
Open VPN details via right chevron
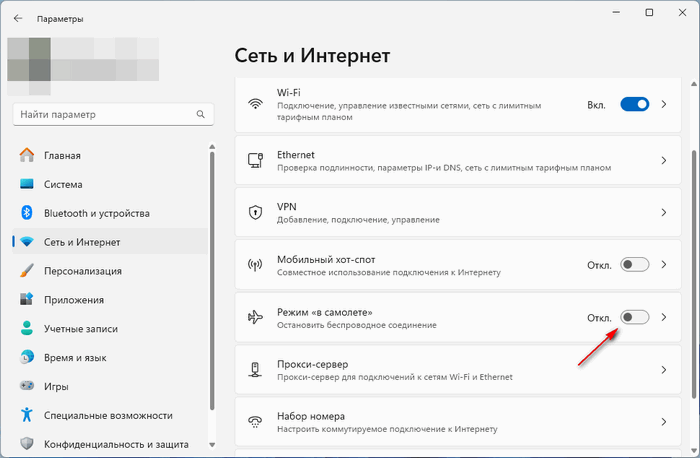coord(664,213)
